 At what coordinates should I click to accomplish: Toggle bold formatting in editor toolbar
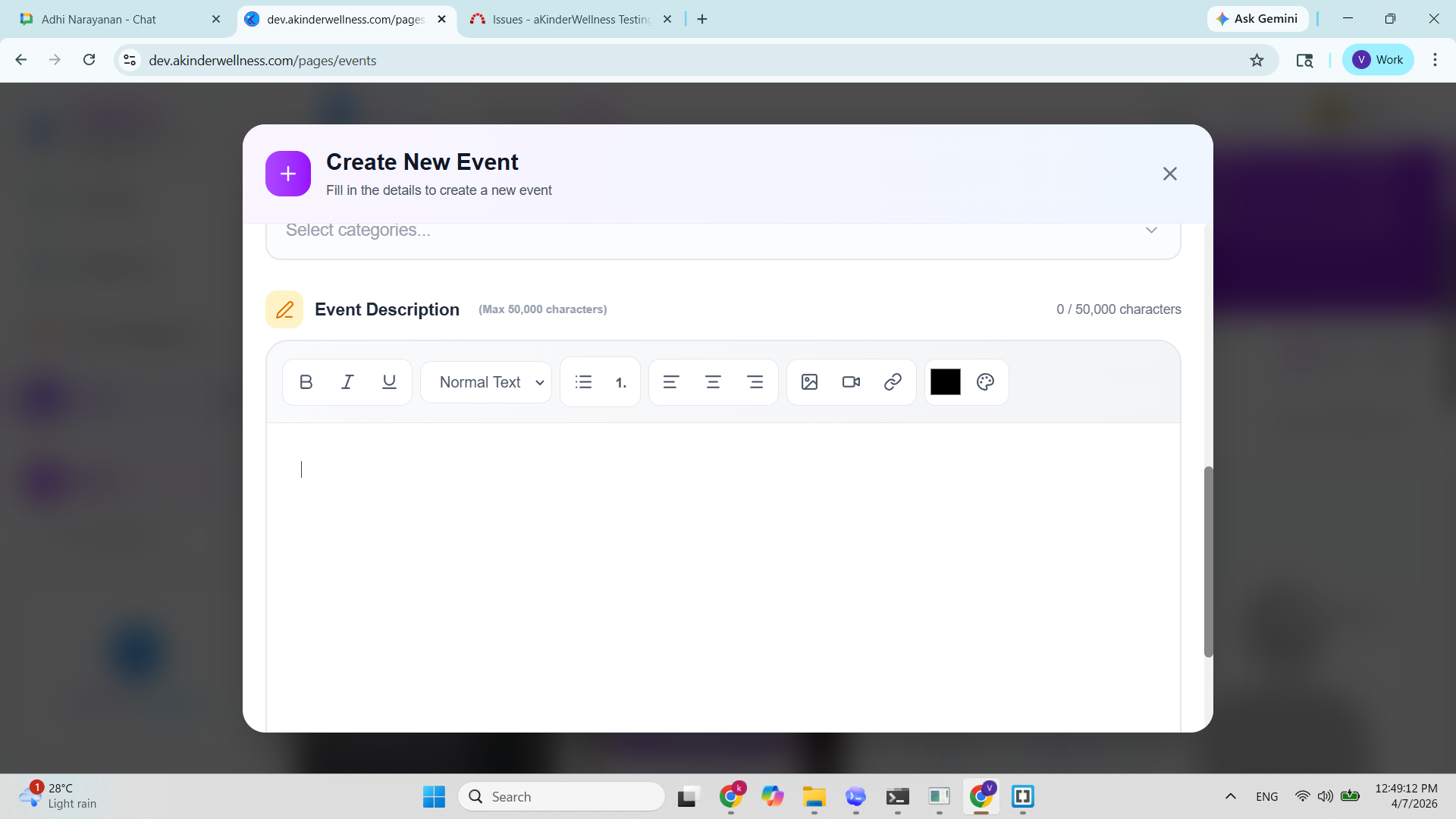tap(306, 382)
